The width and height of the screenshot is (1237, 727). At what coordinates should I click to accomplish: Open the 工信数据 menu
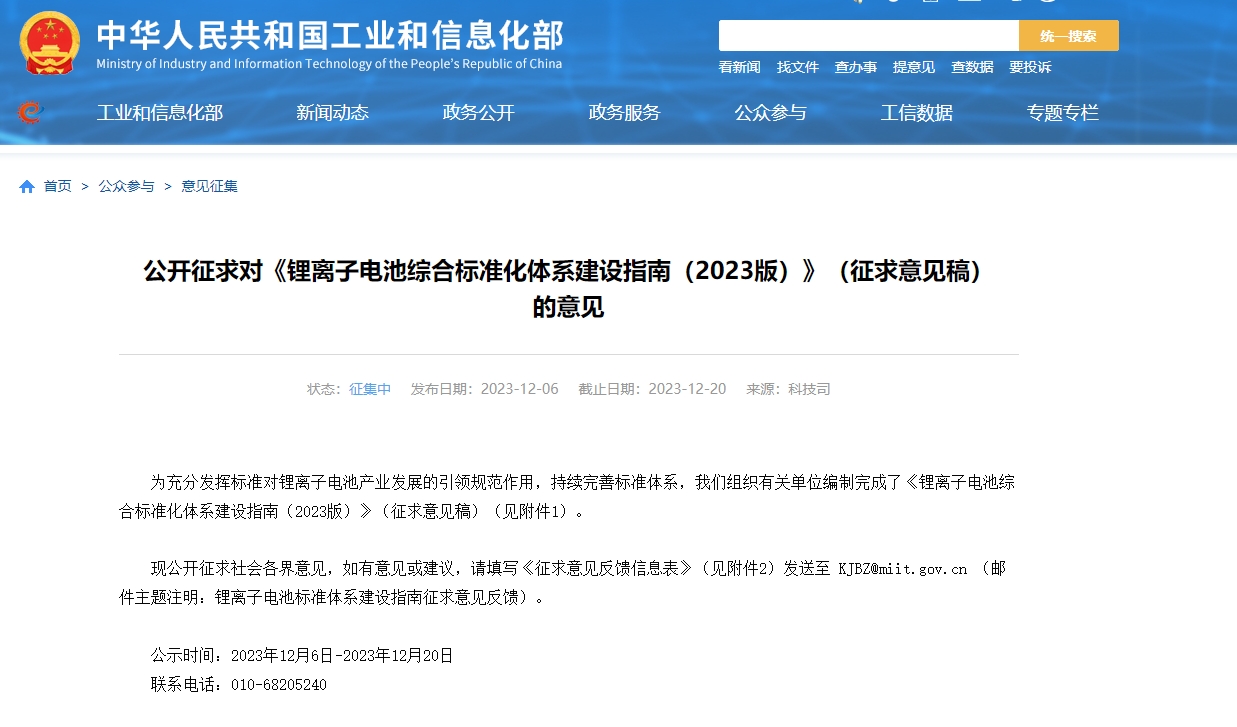click(916, 113)
